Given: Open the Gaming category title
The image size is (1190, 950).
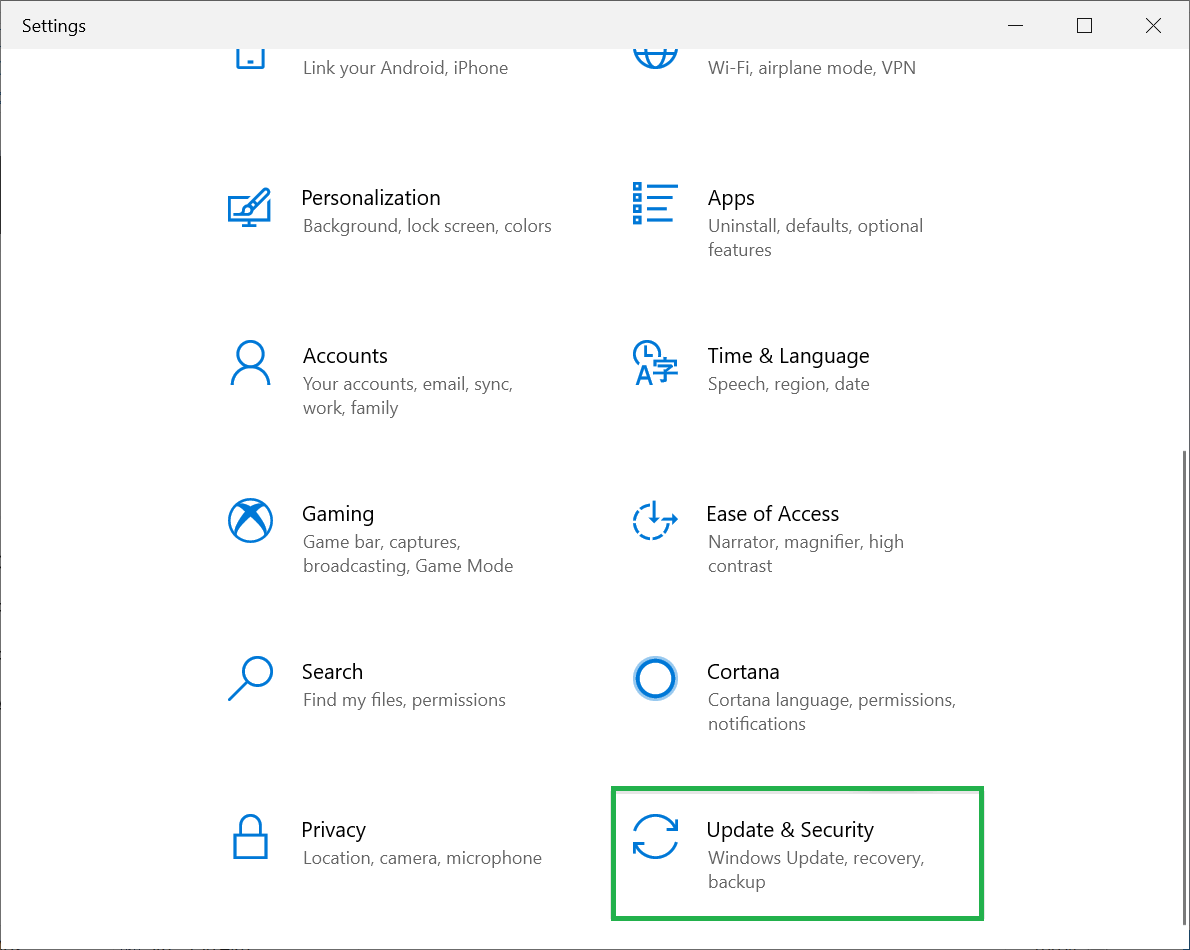Looking at the screenshot, I should pyautogui.click(x=338, y=514).
